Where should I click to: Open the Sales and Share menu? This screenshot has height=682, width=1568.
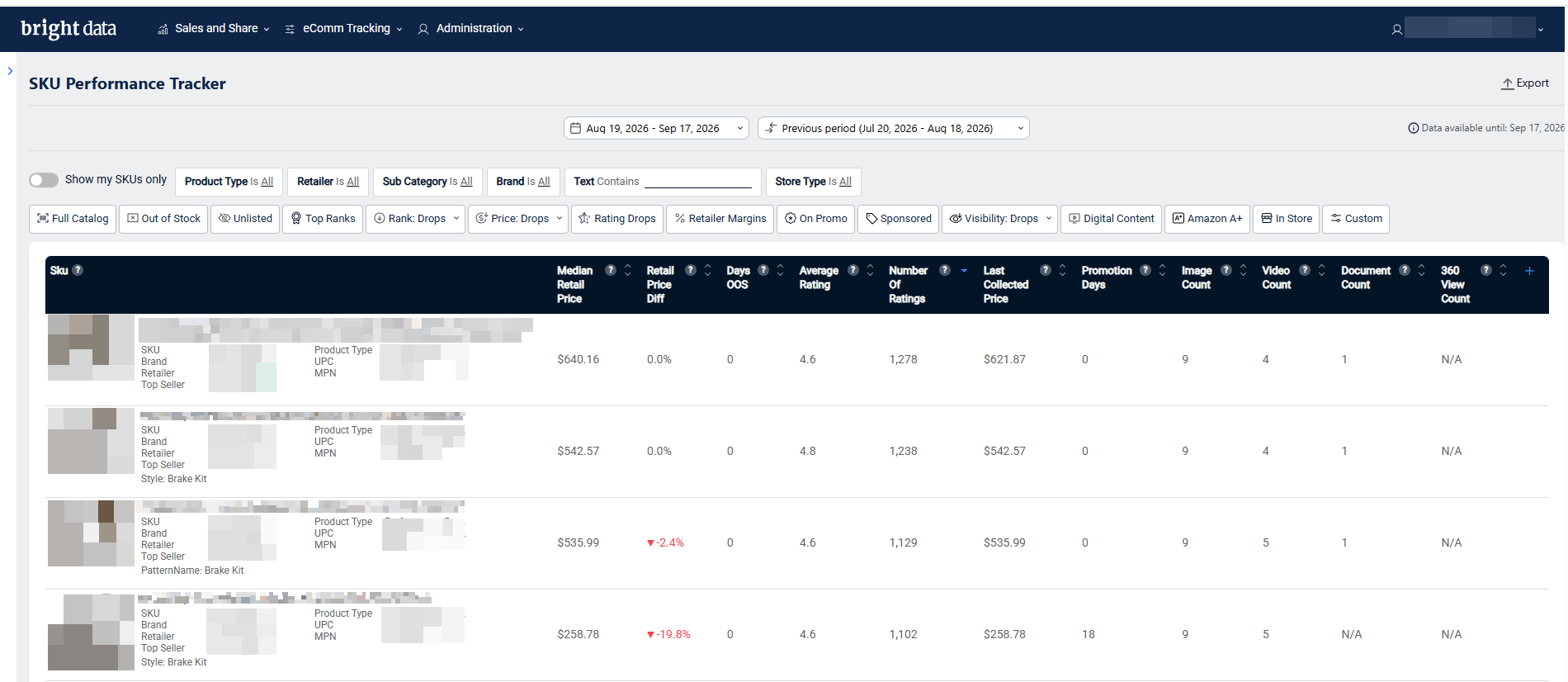214,28
